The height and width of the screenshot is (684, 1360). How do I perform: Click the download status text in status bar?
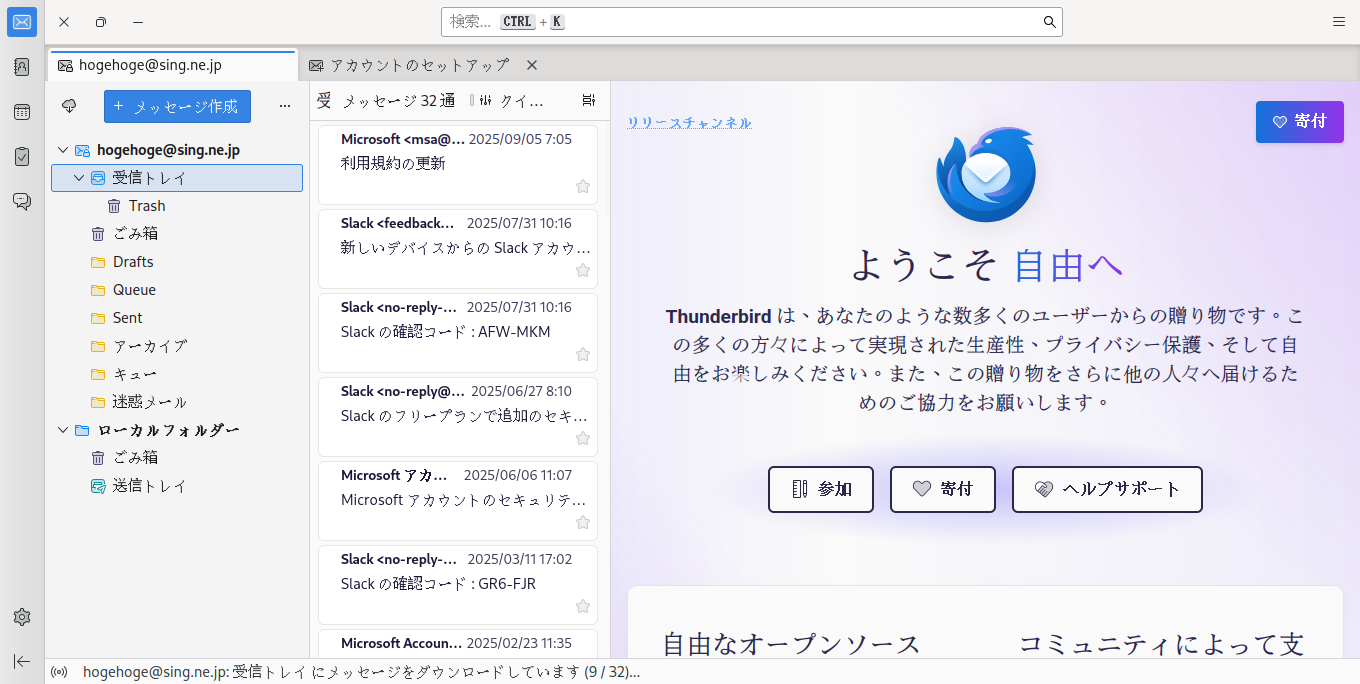click(361, 672)
